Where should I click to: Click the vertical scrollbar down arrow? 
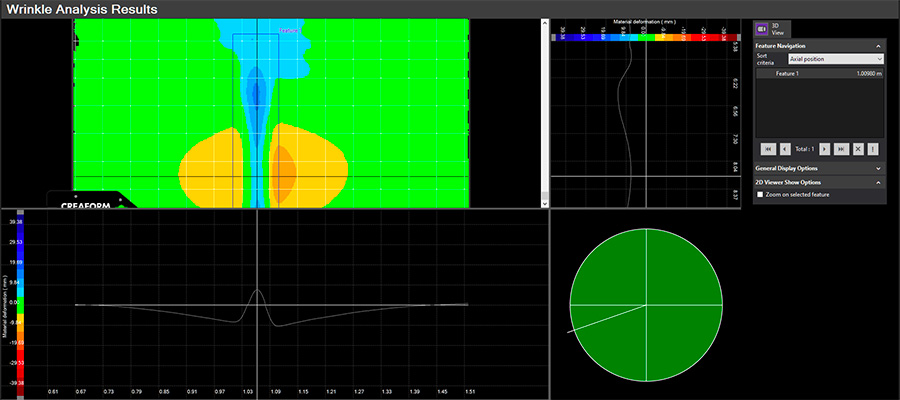point(545,203)
